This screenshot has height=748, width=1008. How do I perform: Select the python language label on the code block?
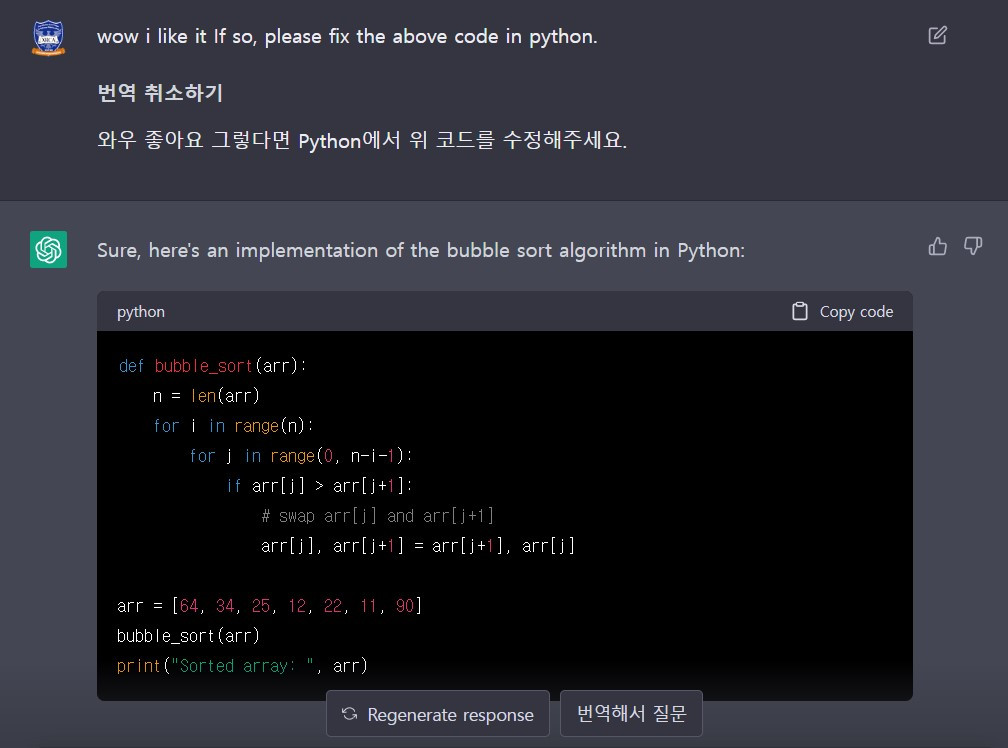click(140, 311)
